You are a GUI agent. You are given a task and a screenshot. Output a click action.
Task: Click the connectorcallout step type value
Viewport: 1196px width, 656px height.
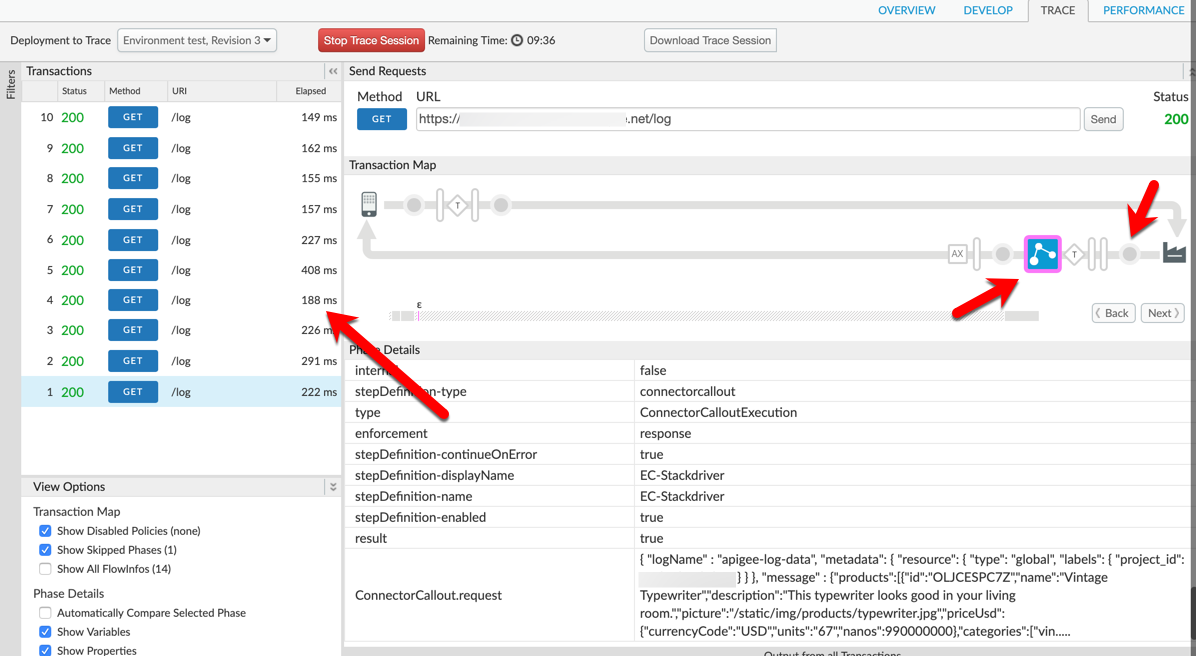coord(687,391)
